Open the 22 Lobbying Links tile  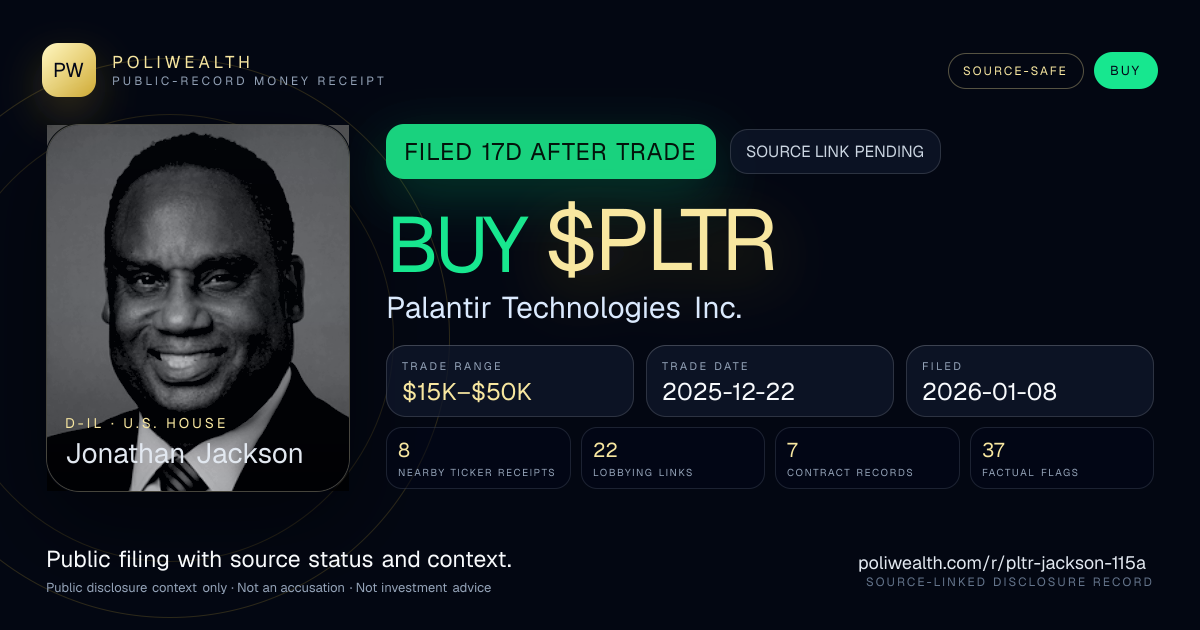coord(673,458)
